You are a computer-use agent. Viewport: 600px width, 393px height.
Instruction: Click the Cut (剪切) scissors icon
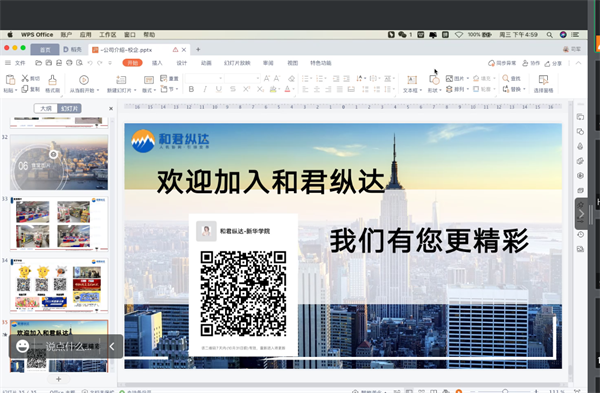(x=25, y=78)
